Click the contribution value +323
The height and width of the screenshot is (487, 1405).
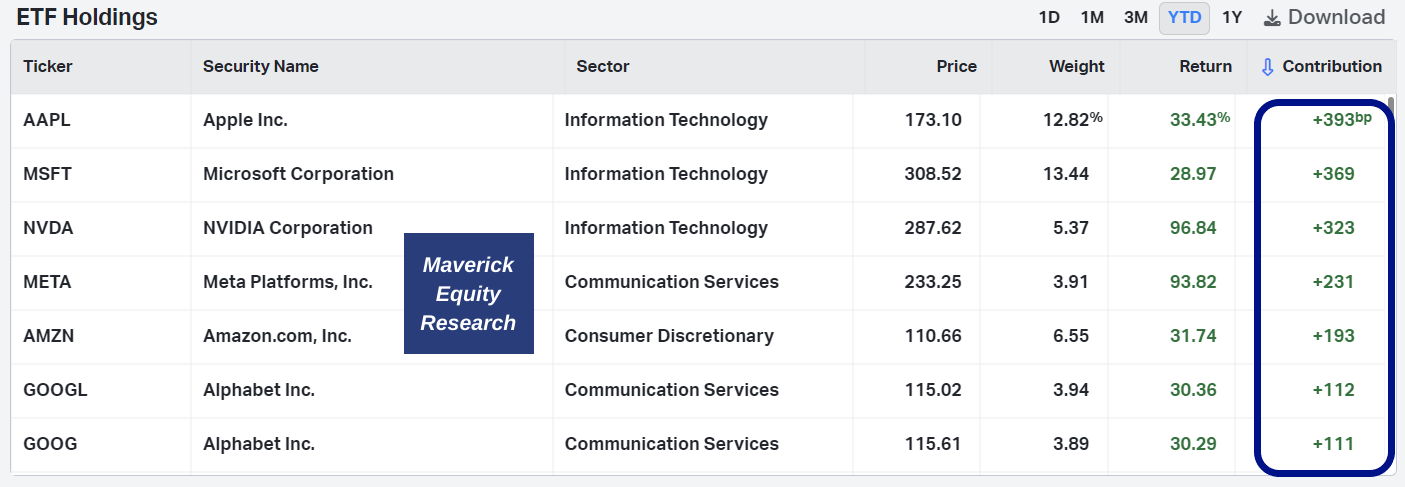click(1333, 228)
